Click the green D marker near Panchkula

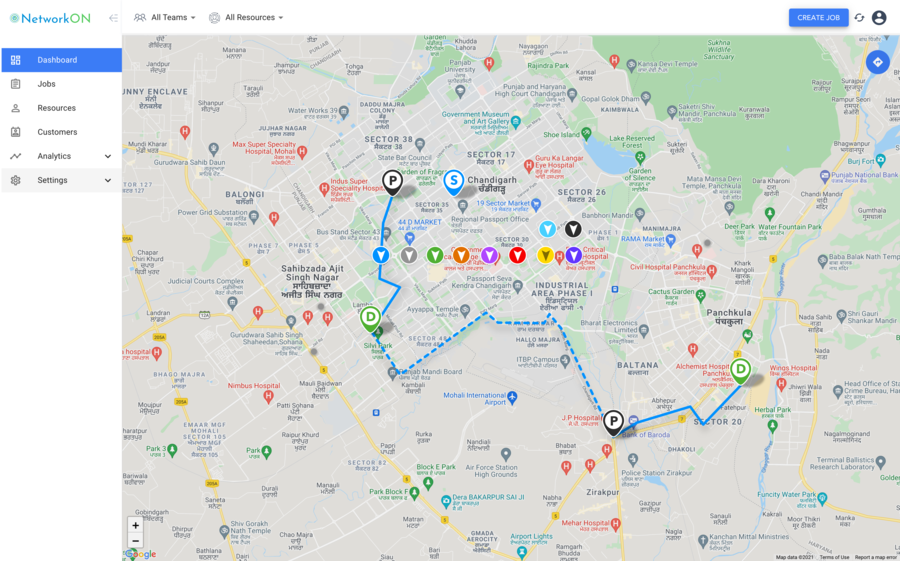(x=740, y=369)
